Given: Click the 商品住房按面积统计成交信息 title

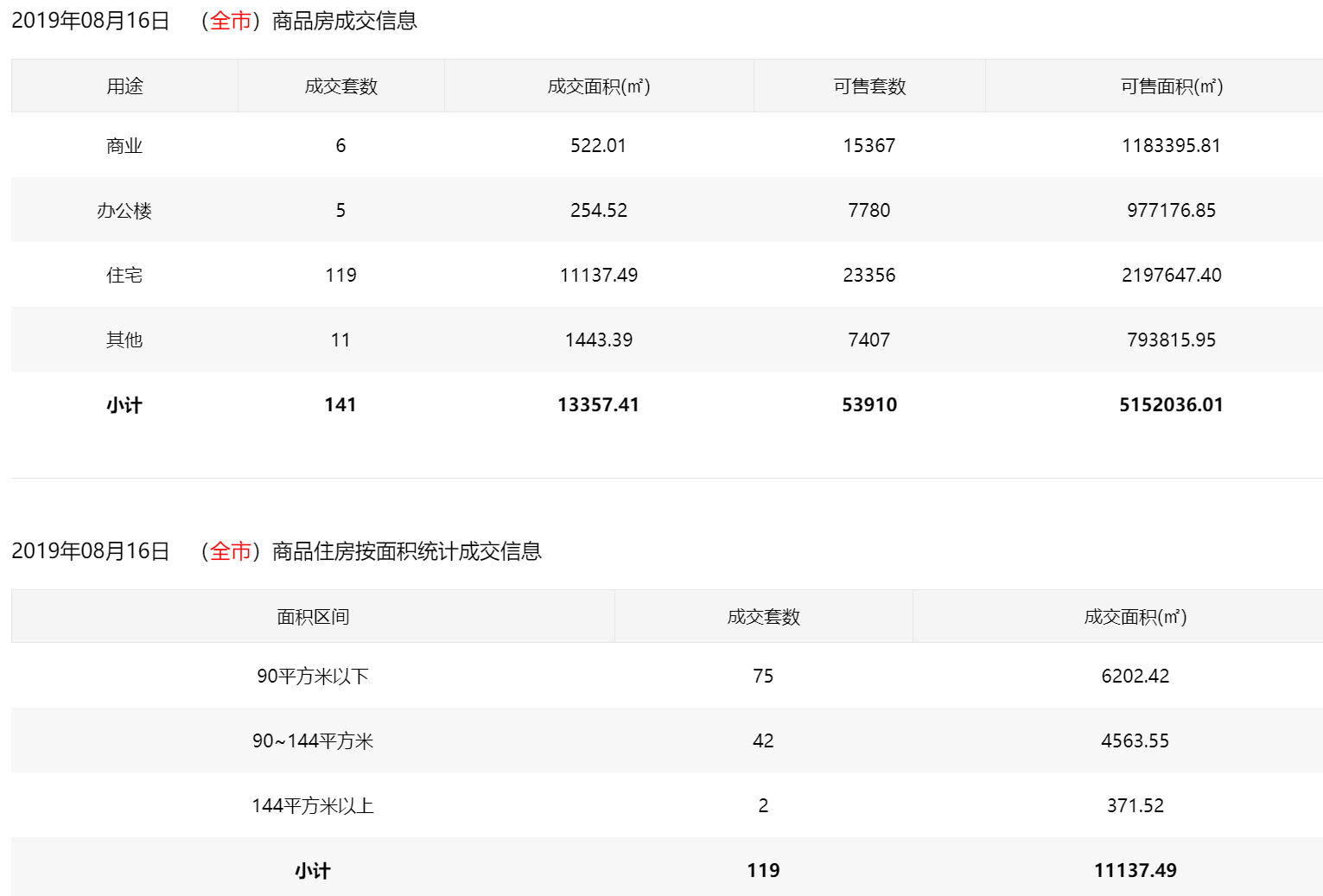Looking at the screenshot, I should (x=407, y=551).
